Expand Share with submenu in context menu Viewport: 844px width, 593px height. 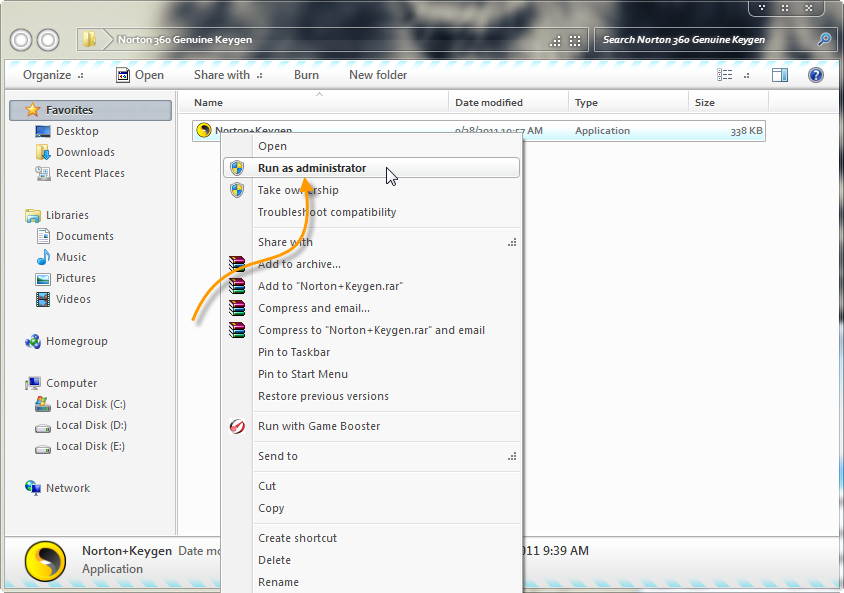(512, 242)
